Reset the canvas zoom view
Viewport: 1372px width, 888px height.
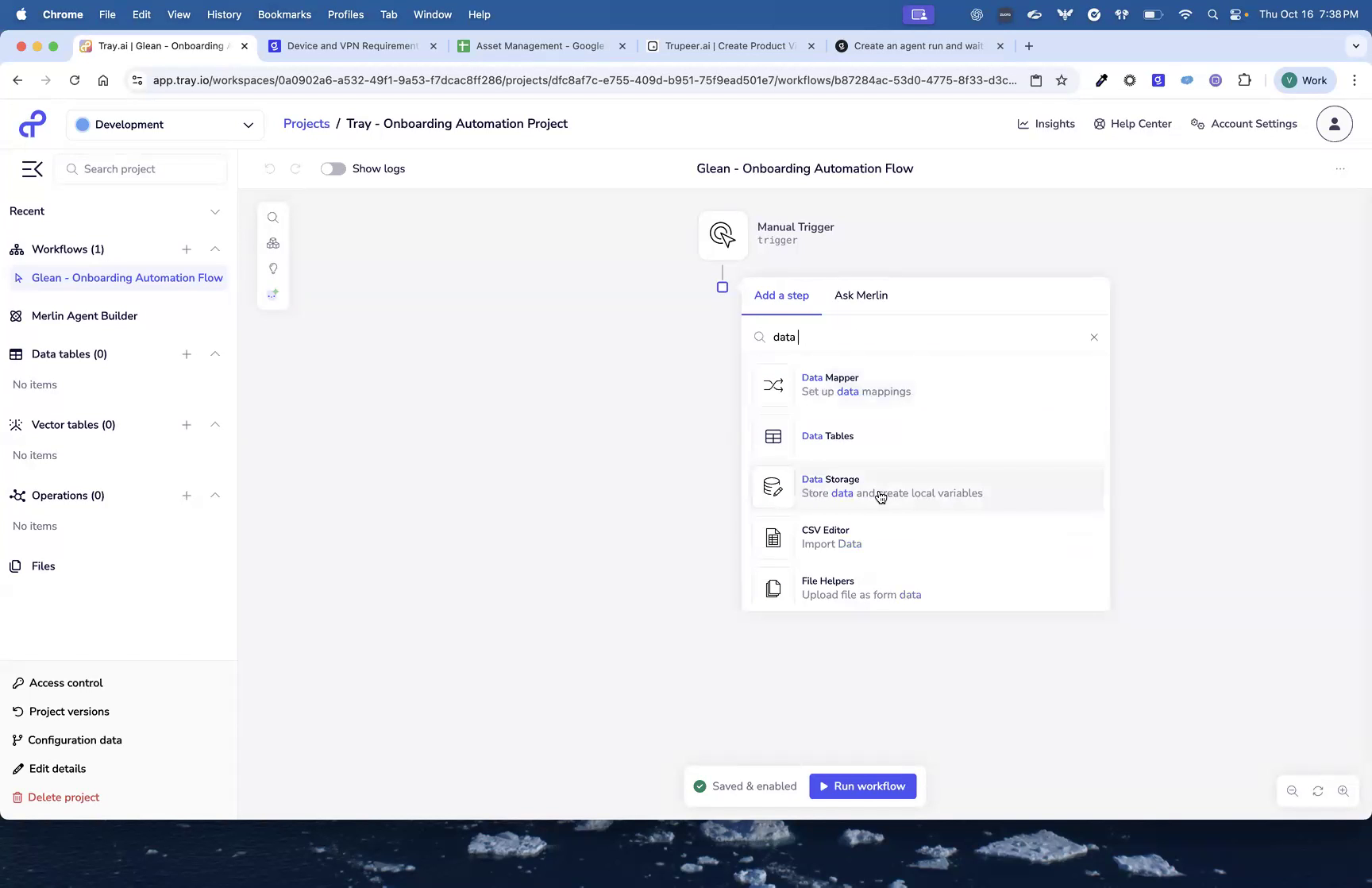pyautogui.click(x=1317, y=791)
